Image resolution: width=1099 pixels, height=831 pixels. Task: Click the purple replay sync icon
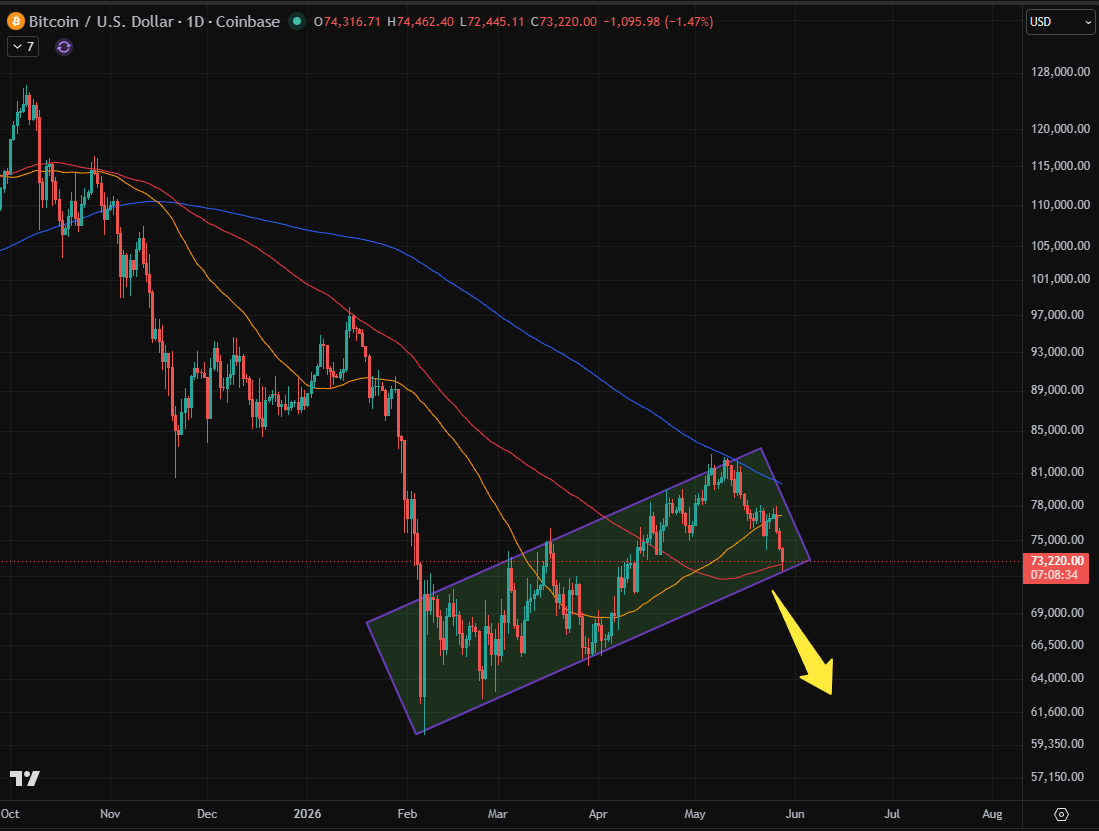point(64,47)
